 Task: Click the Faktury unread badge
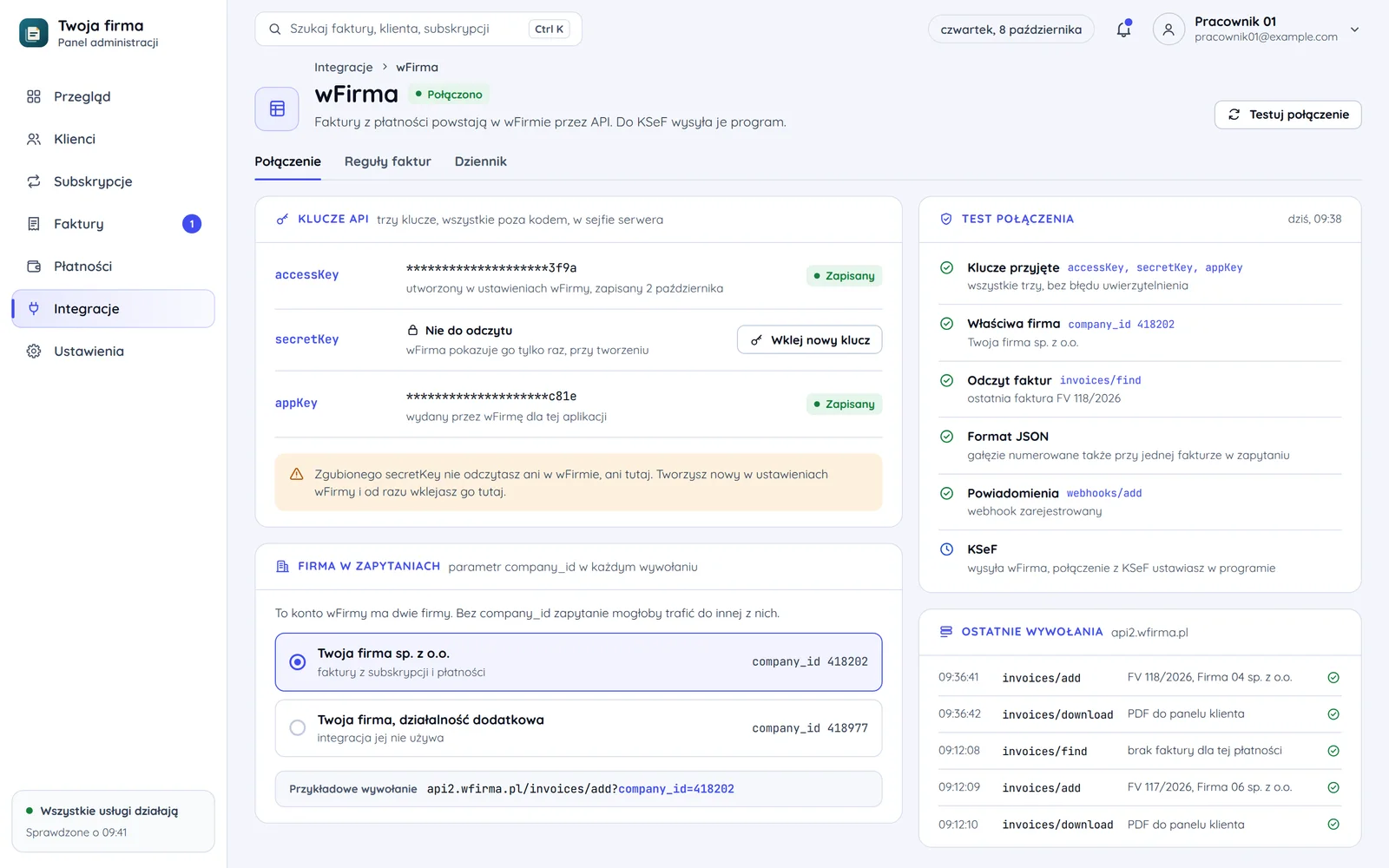[x=192, y=224]
